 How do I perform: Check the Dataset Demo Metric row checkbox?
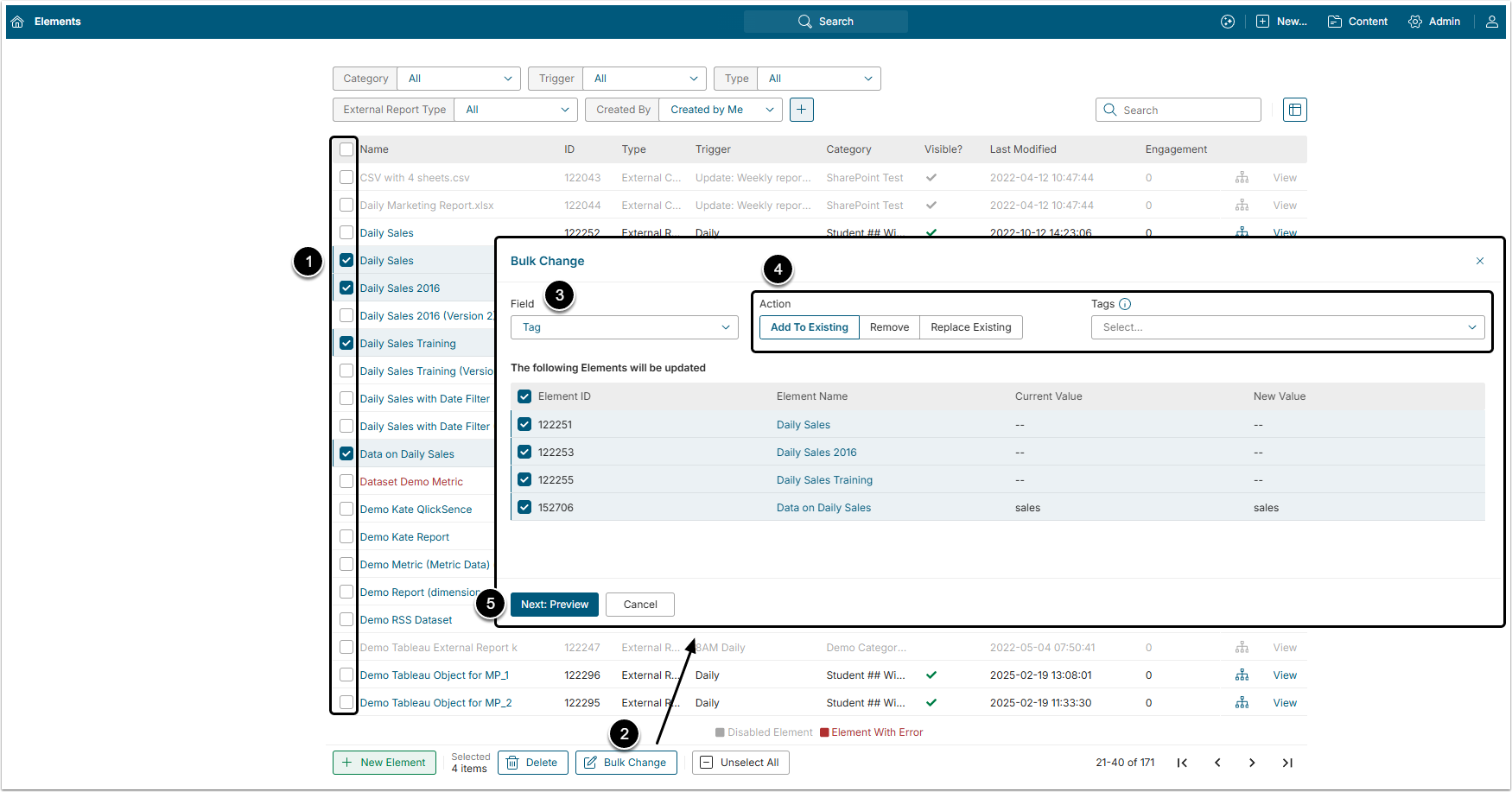click(346, 482)
